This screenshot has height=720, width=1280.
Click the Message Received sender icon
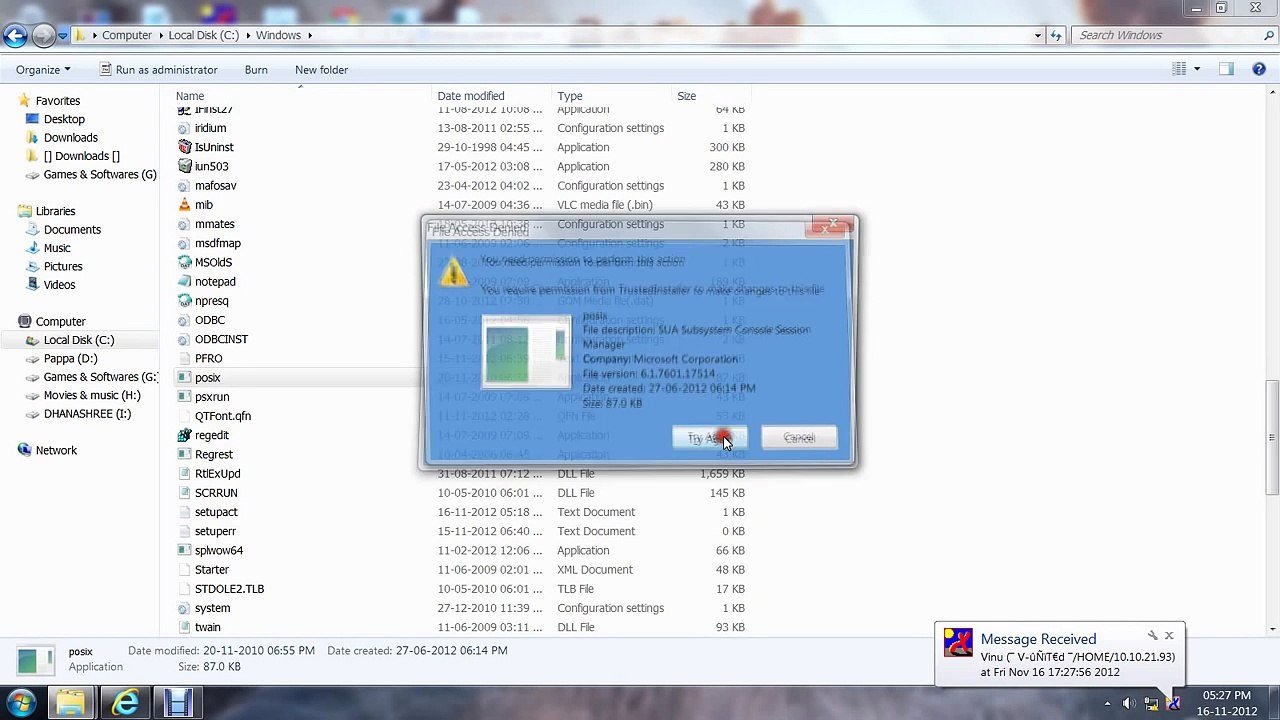tap(958, 643)
